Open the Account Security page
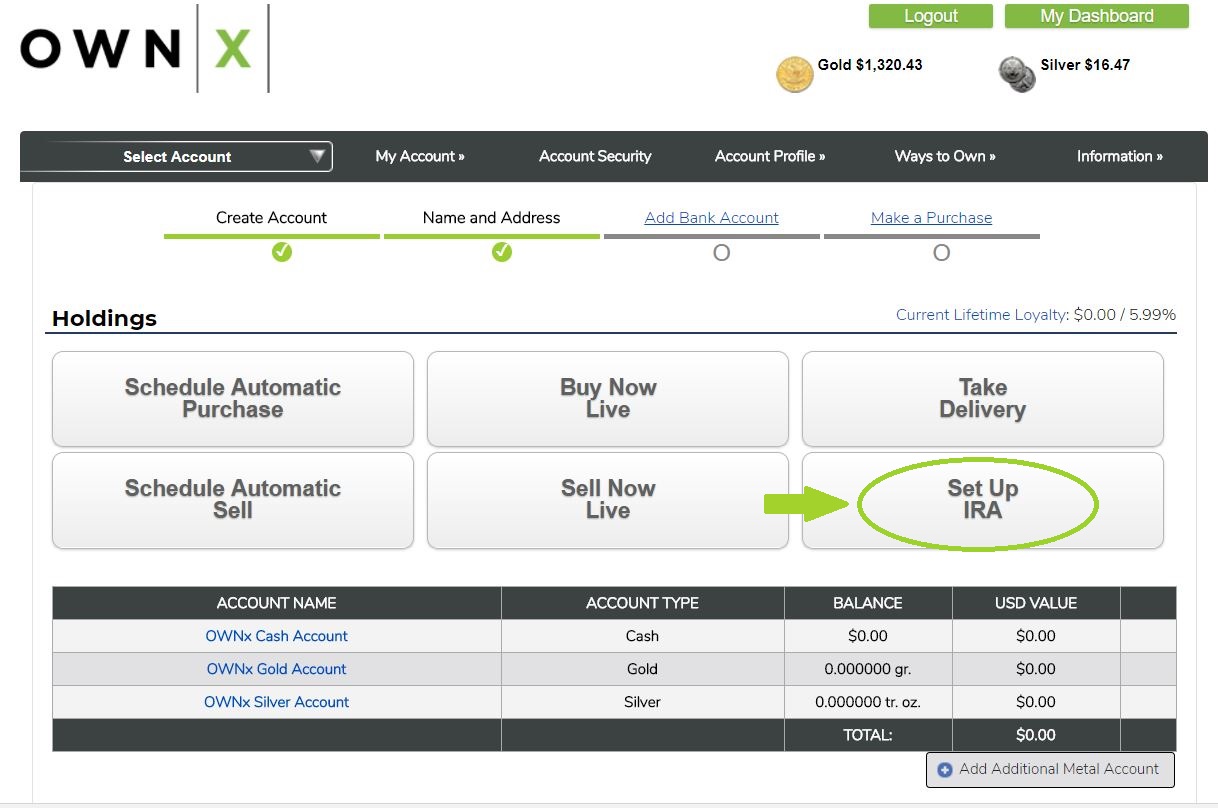This screenshot has height=808, width=1218. 595,156
